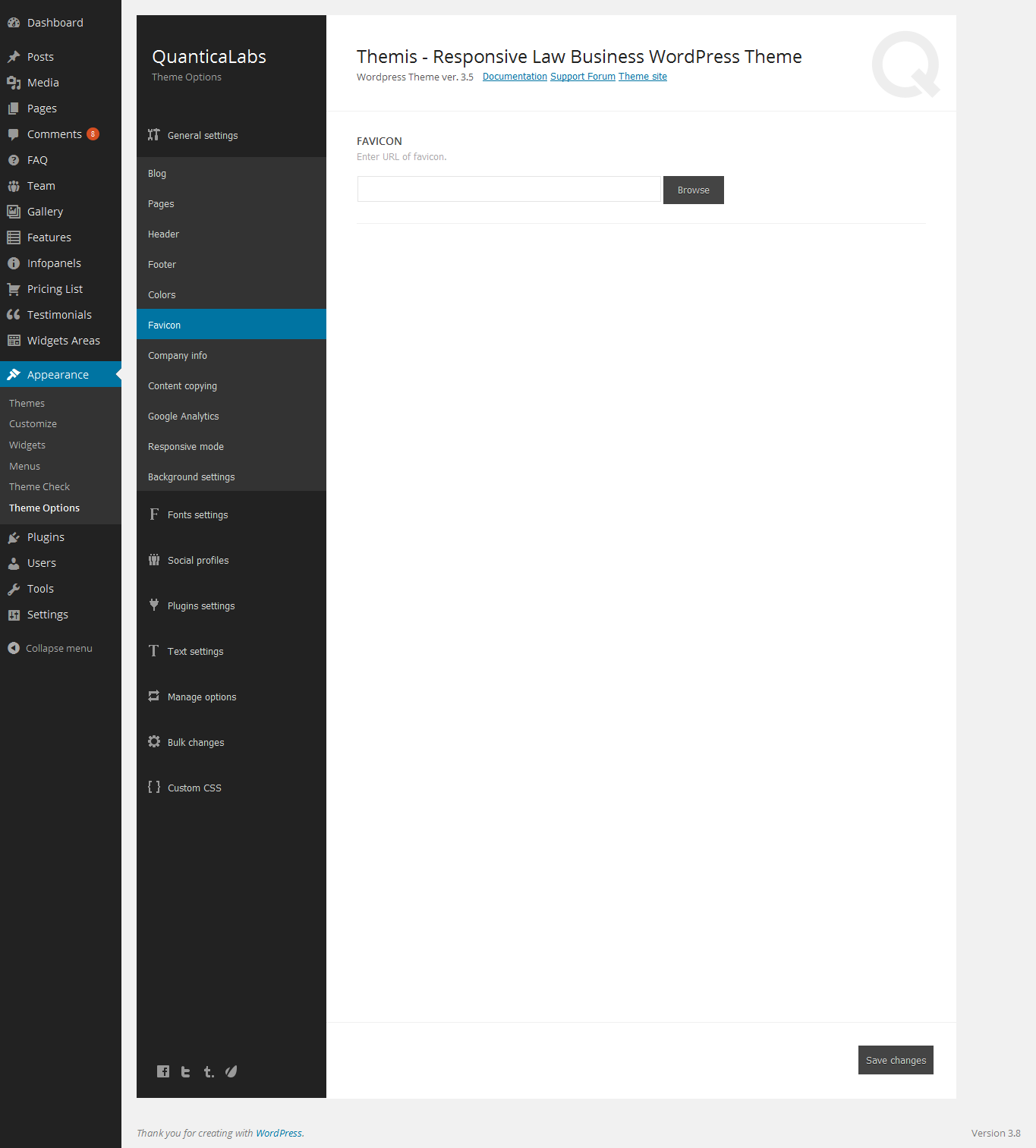This screenshot has width=1036, height=1148.
Task: Click the Collapse menu arrow icon
Action: point(14,648)
